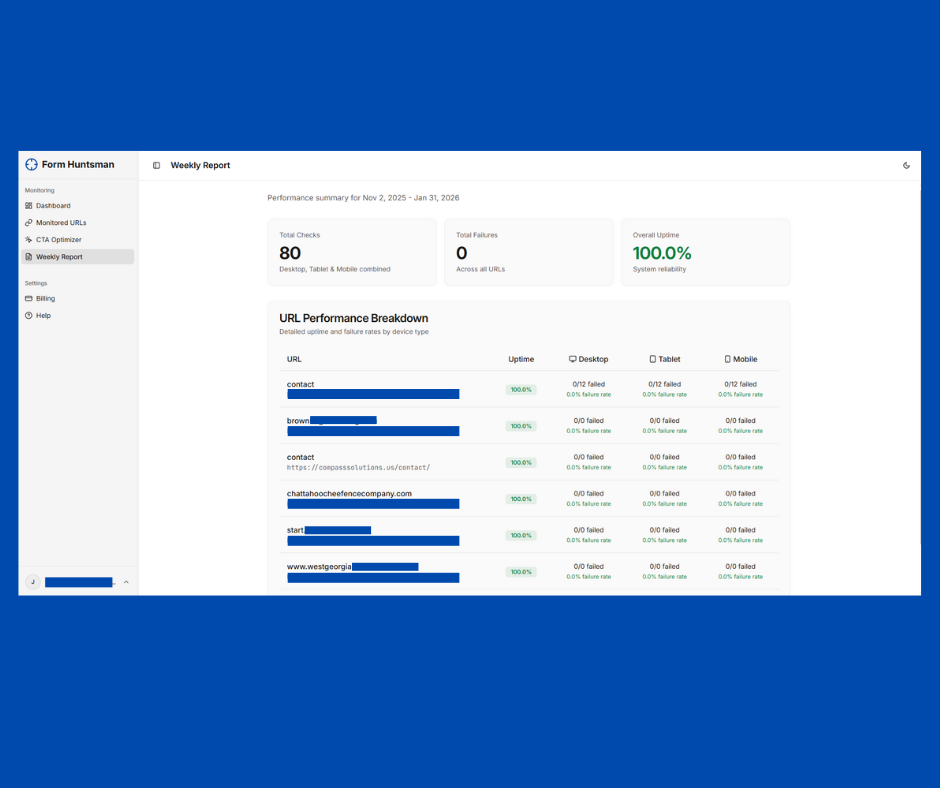Click the Mobile icon in the breakdown header
The width and height of the screenshot is (940, 788).
pos(727,359)
